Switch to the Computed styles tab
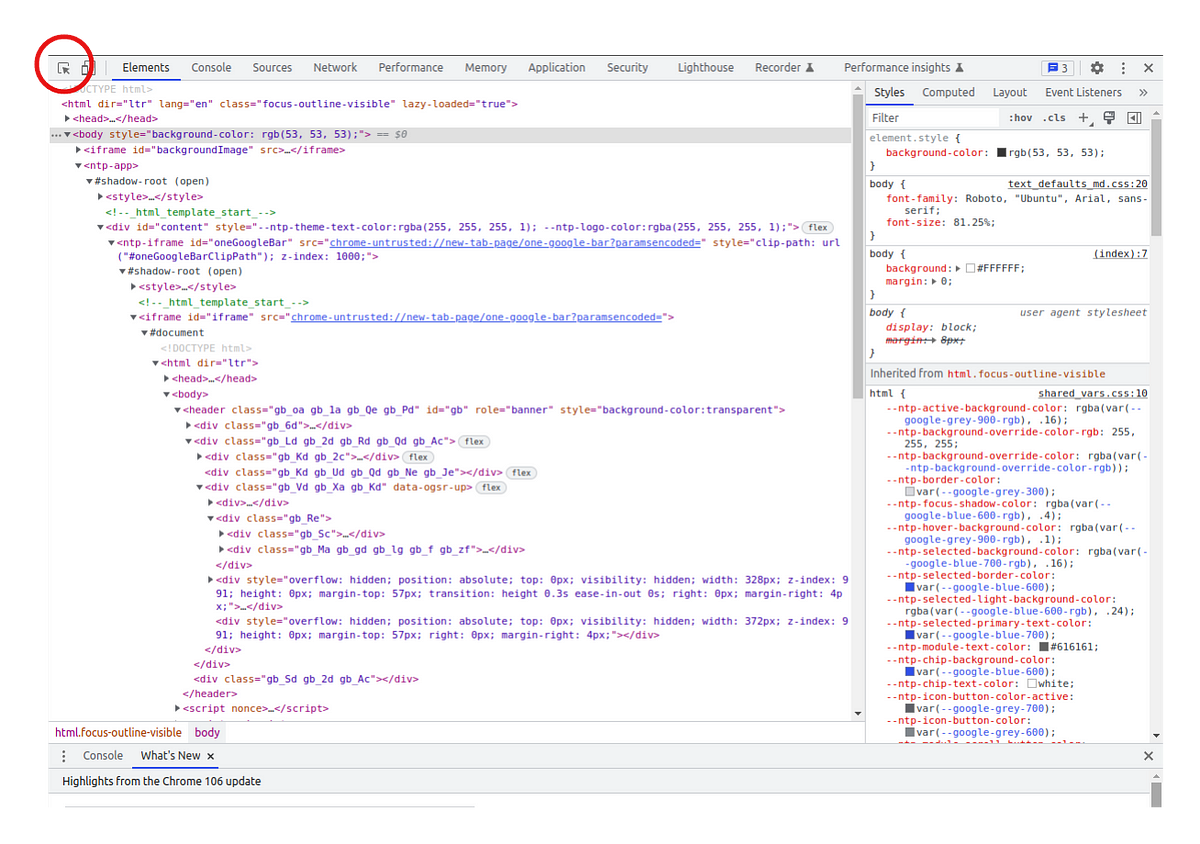Image resolution: width=1200 pixels, height=844 pixels. click(948, 92)
